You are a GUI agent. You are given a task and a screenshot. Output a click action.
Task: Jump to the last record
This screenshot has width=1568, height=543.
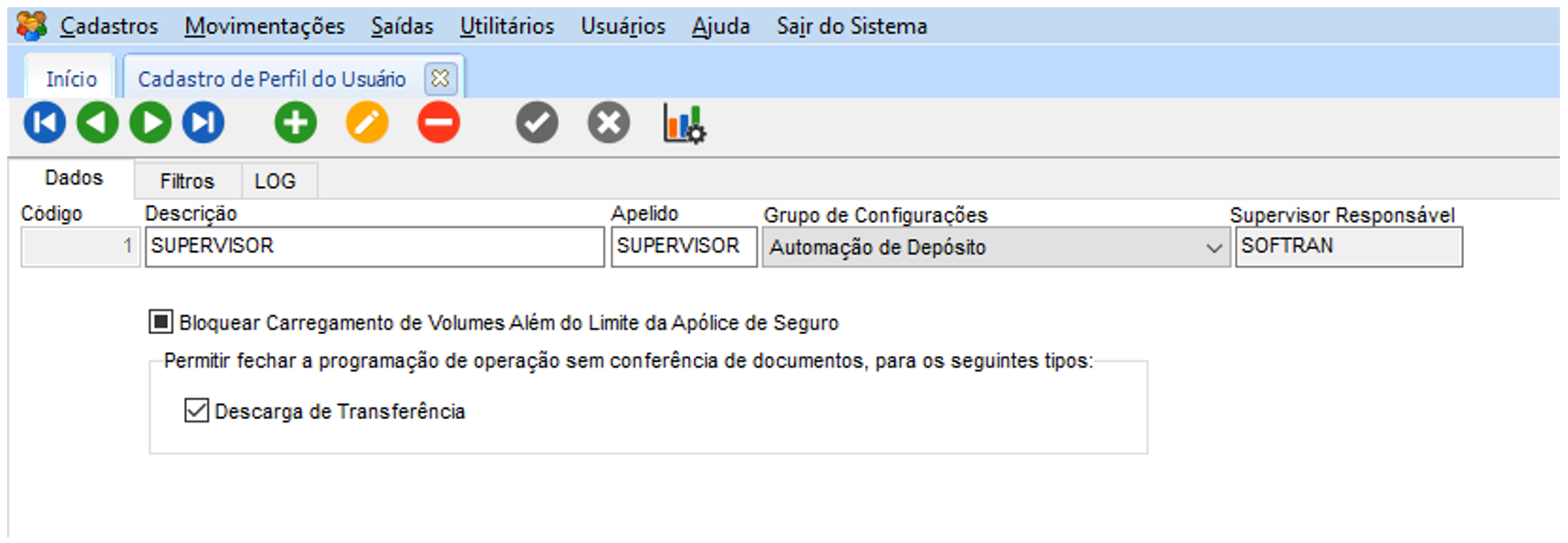coord(204,123)
